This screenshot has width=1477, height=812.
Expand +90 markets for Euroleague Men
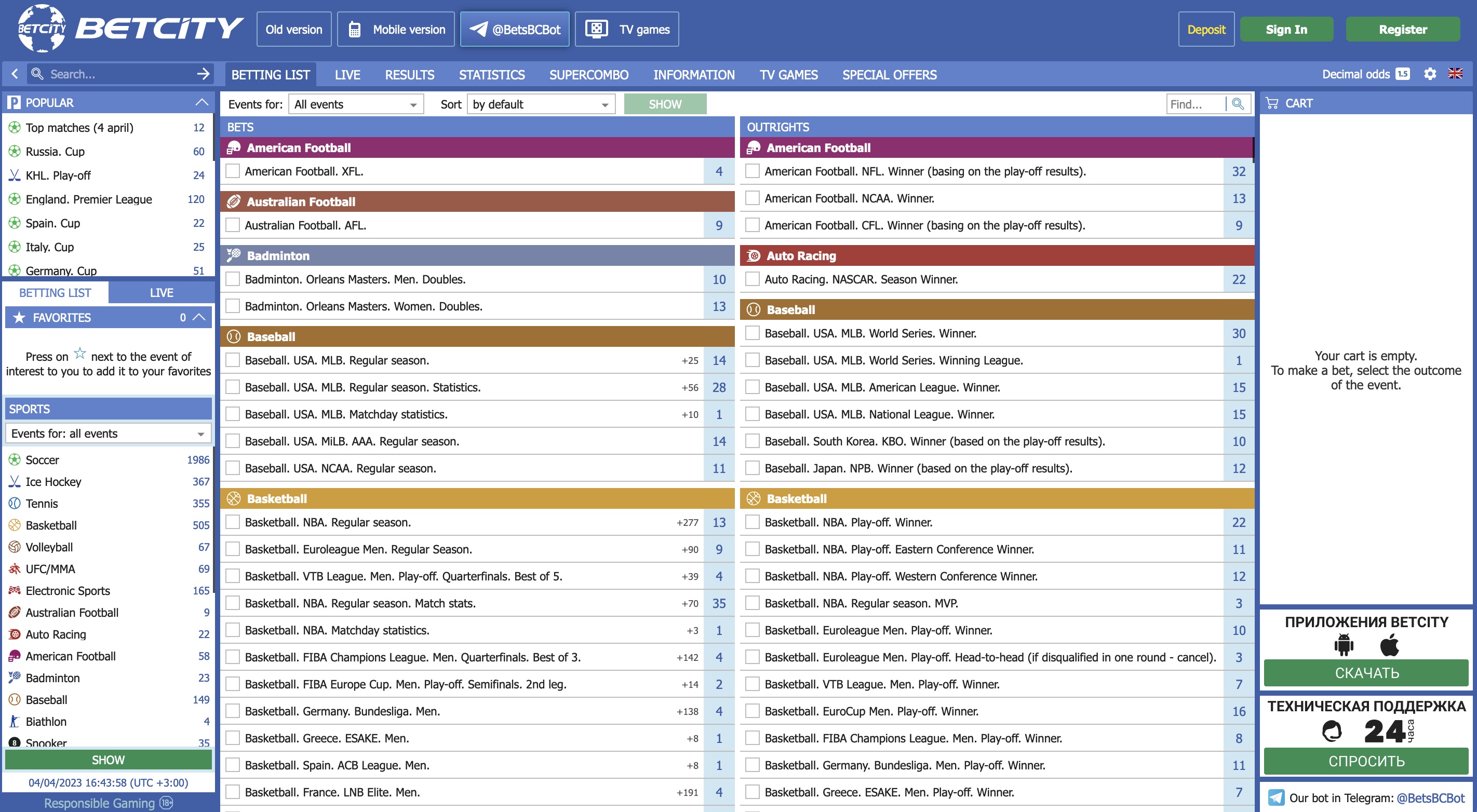pyautogui.click(x=690, y=549)
